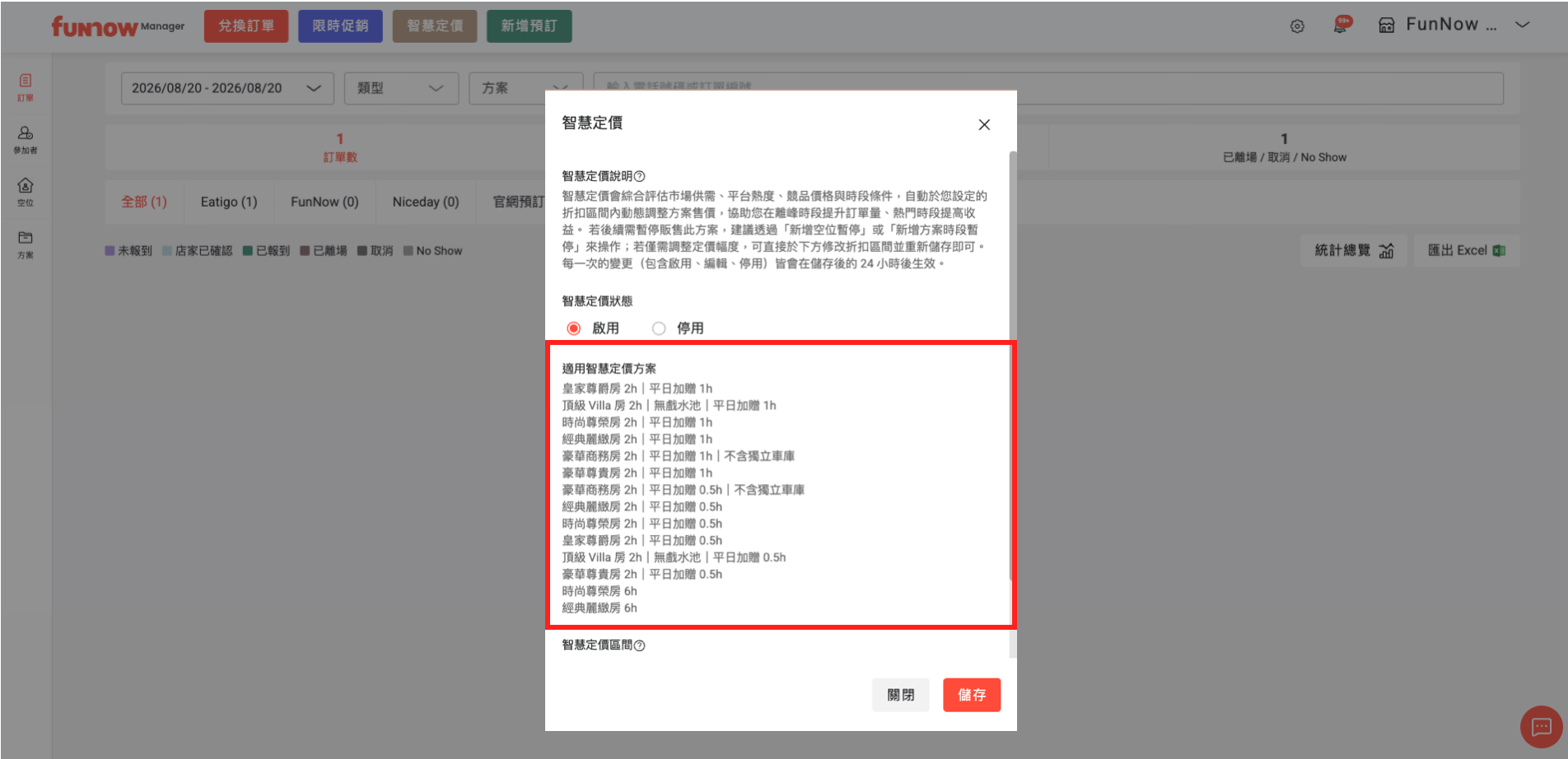Click the store icon beside FunNow

1387,26
